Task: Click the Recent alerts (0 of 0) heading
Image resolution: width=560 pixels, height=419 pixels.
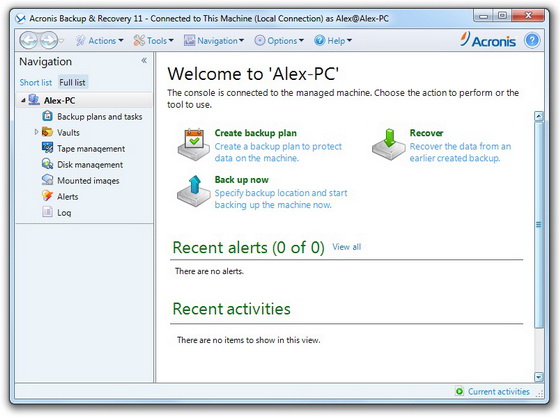Action: click(x=249, y=248)
